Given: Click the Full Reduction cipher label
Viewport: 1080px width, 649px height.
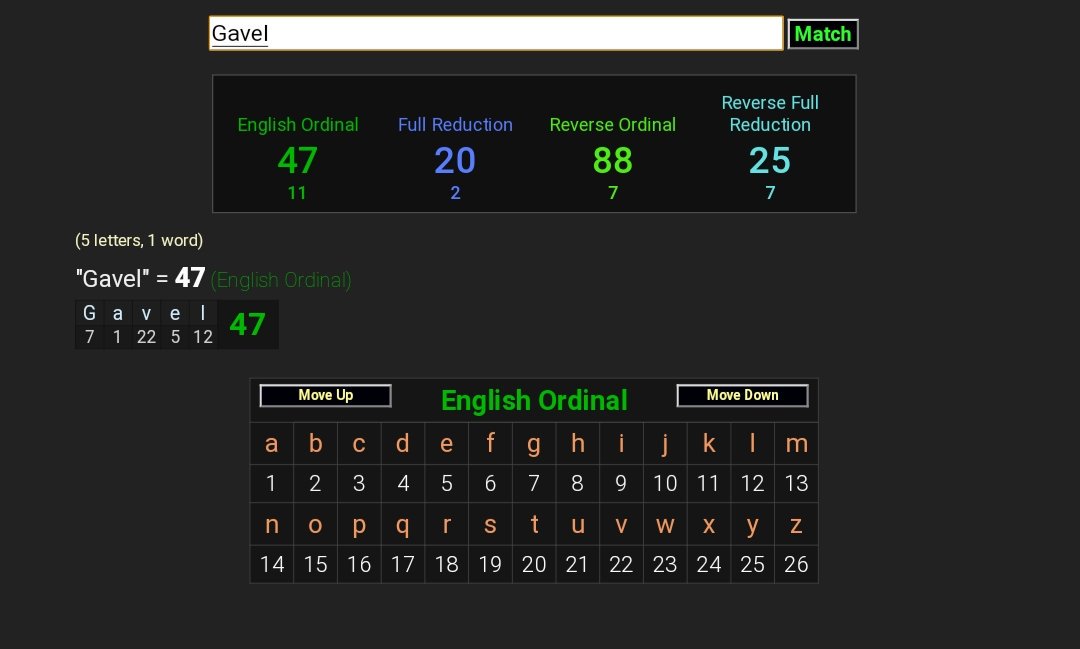Looking at the screenshot, I should pos(455,125).
